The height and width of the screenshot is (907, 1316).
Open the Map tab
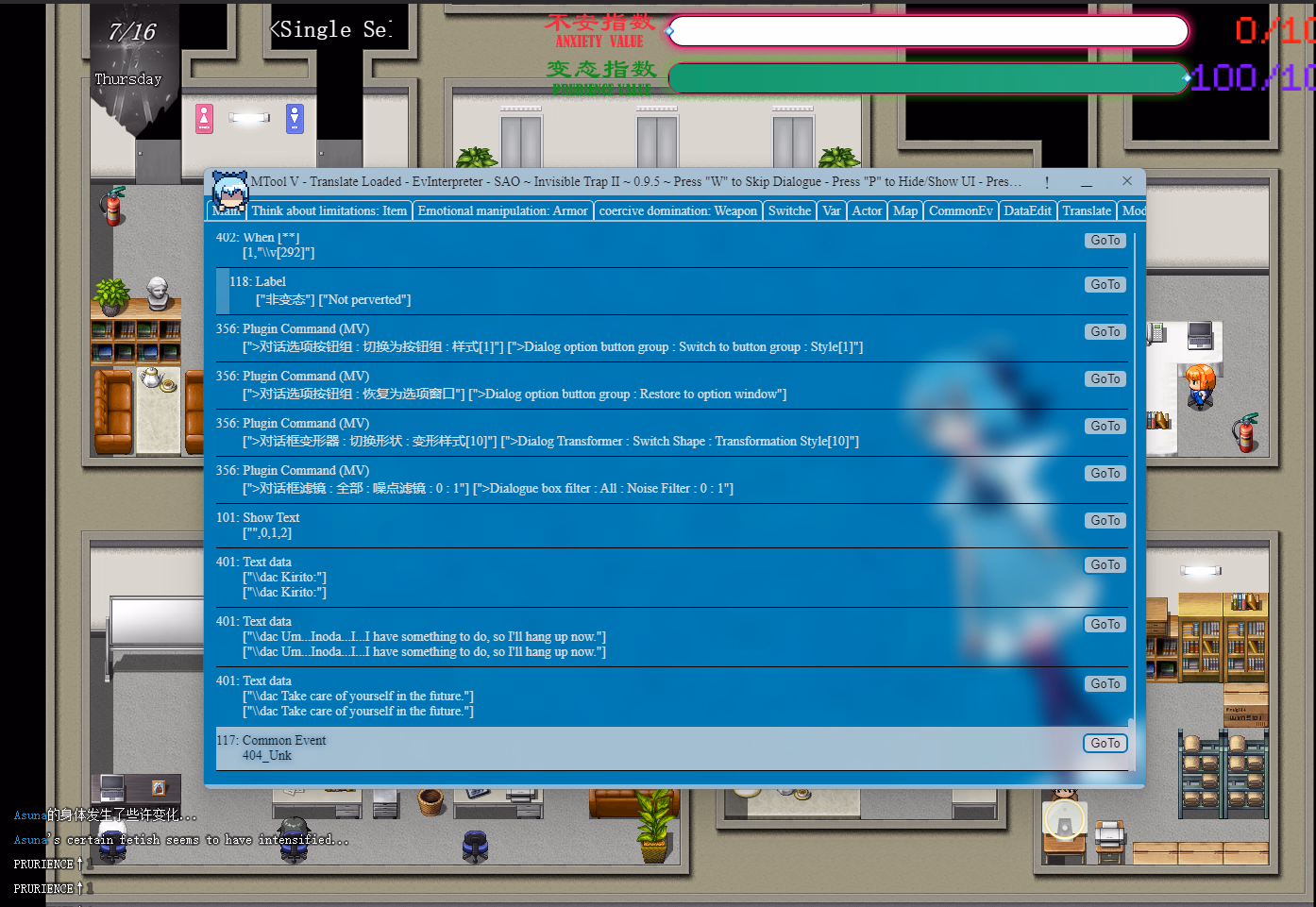tap(905, 211)
